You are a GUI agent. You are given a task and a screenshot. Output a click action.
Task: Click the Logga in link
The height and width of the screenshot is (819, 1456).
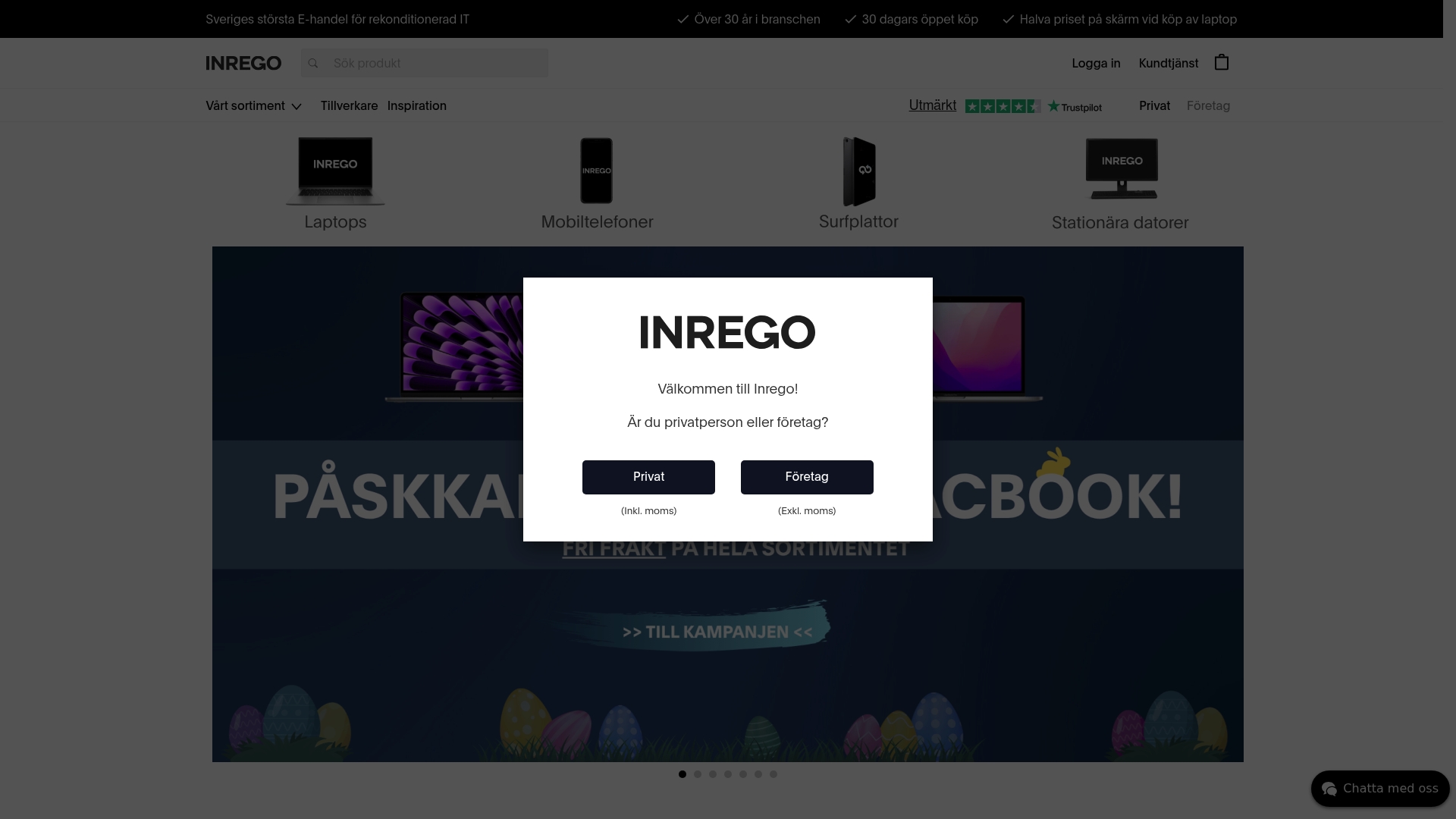point(1095,63)
